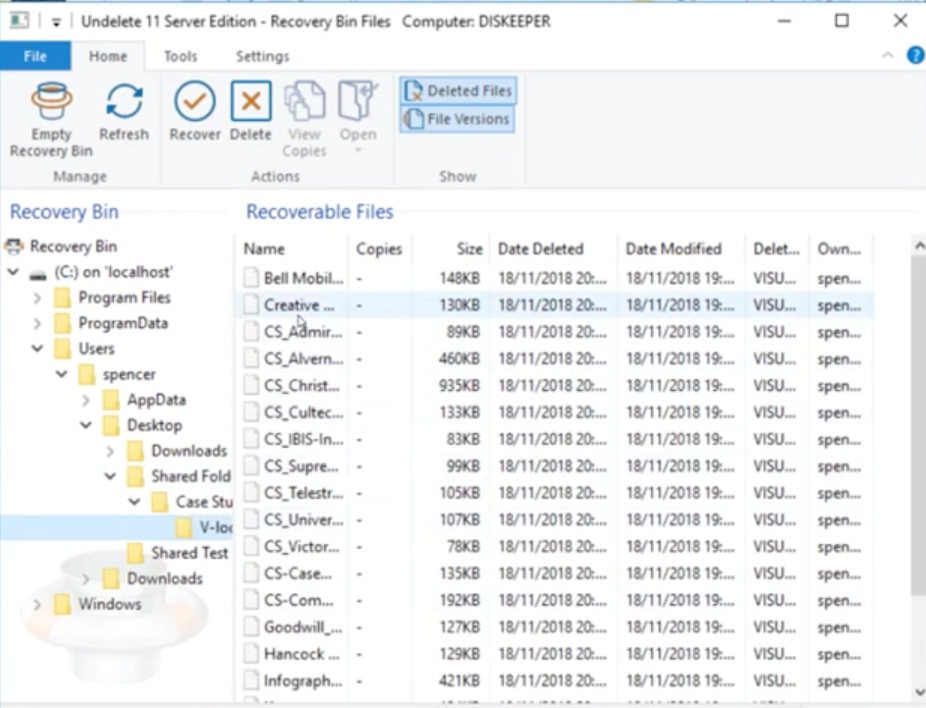The width and height of the screenshot is (926, 708).
Task: Toggle Deleted Files display
Action: tap(458, 90)
